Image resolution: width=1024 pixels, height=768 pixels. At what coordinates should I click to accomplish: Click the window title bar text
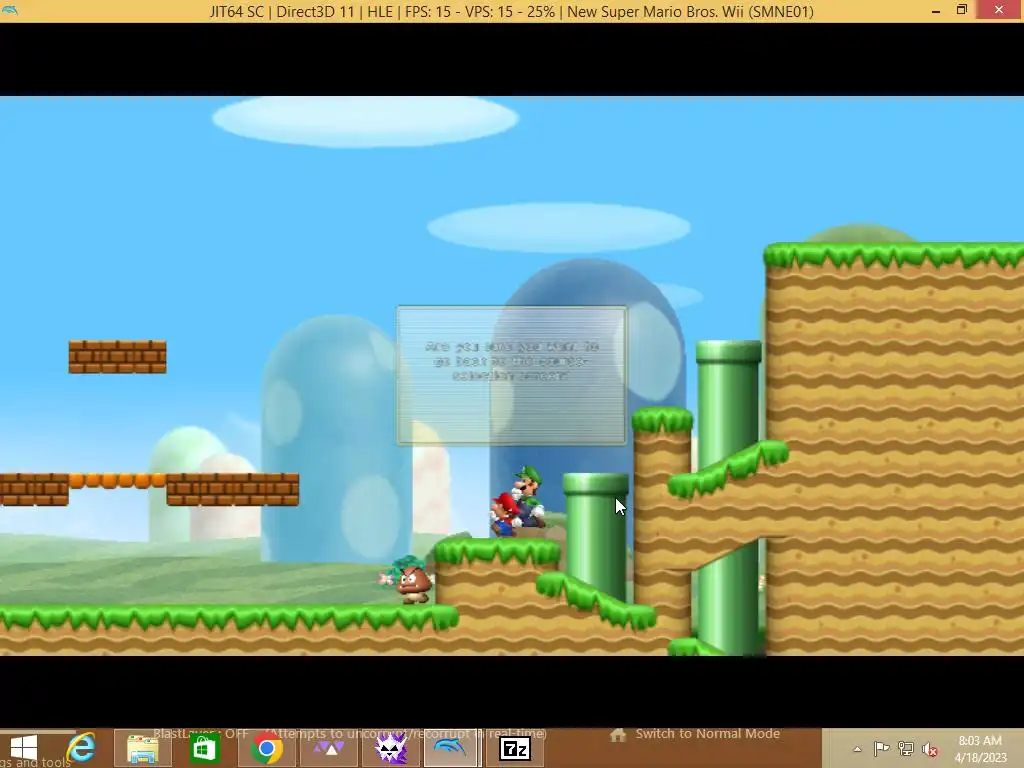point(512,11)
